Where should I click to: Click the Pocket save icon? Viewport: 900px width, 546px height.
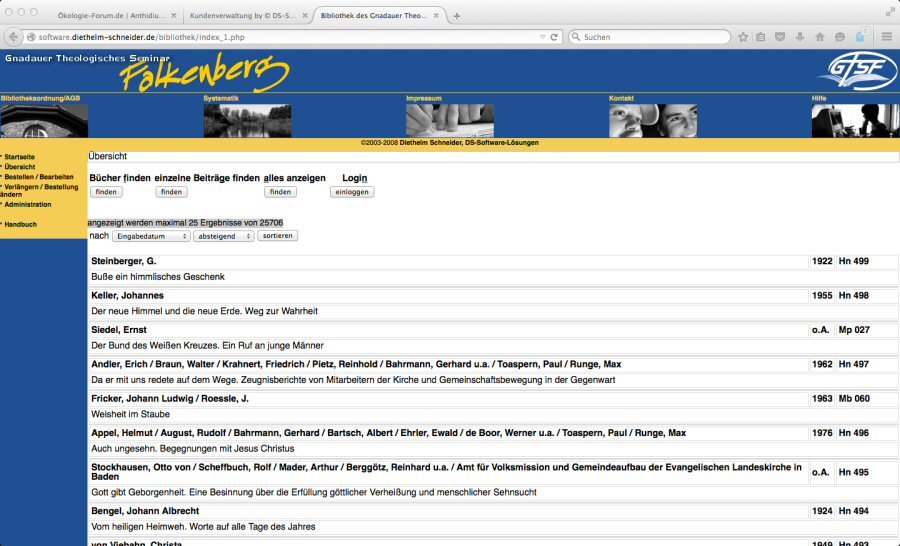(780, 37)
